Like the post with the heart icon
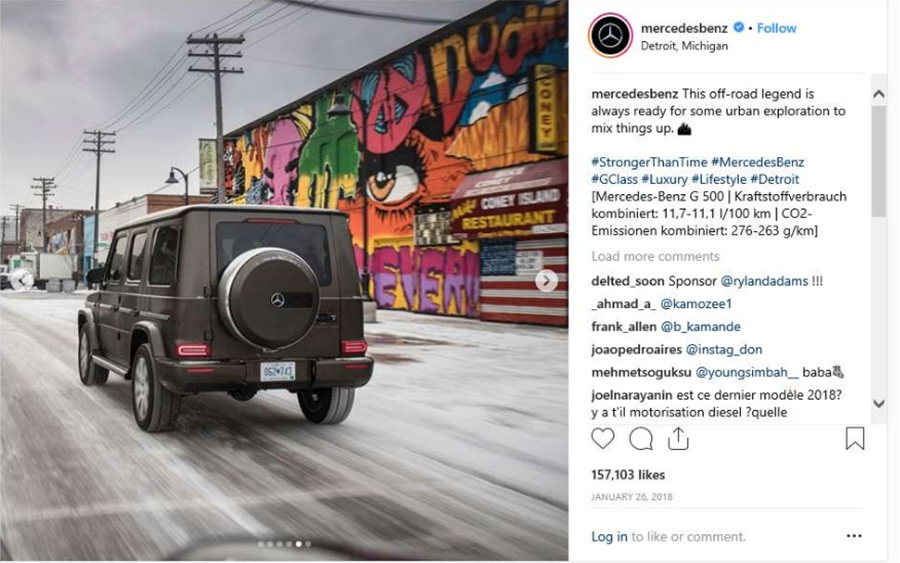 603,438
